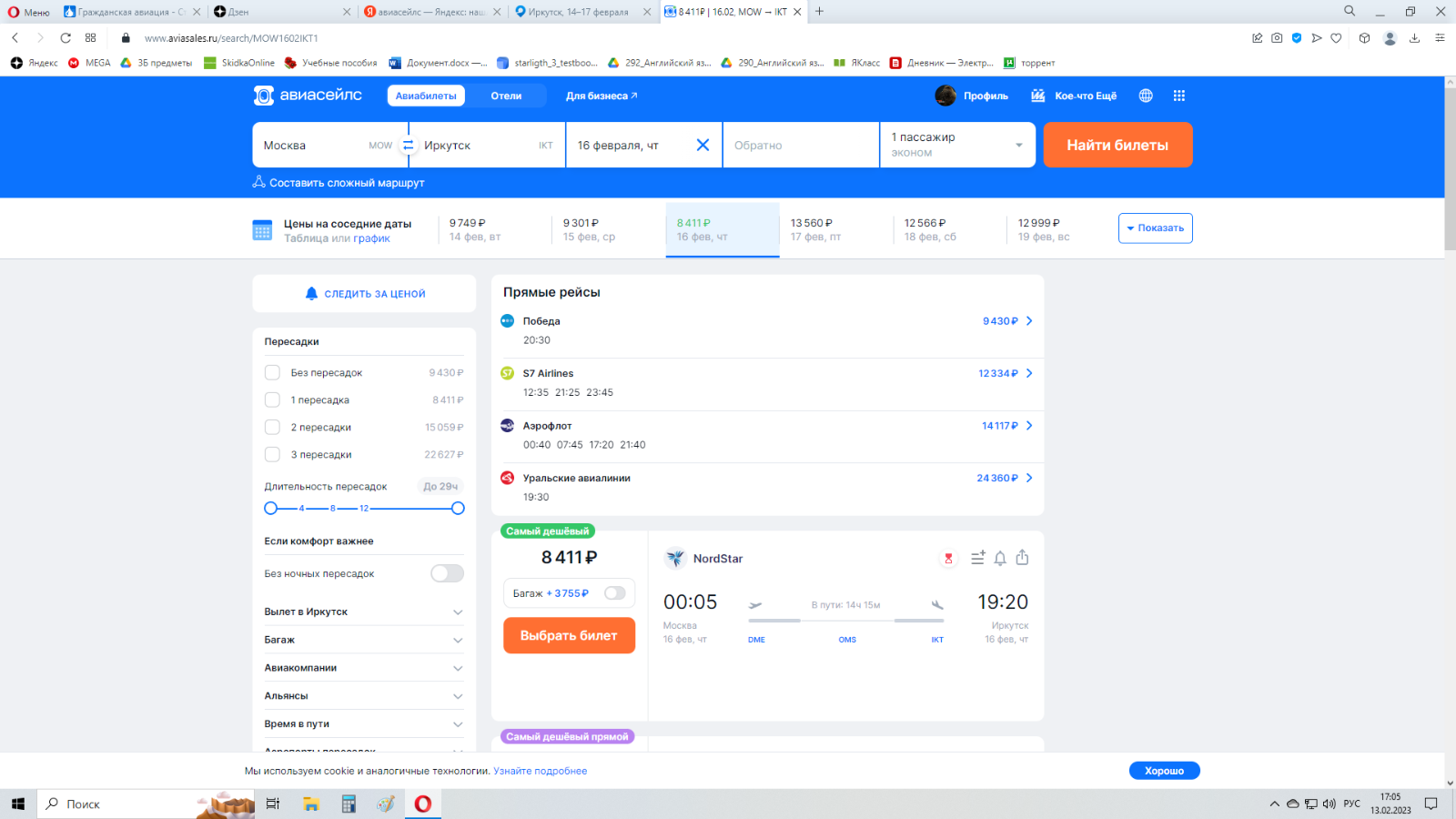Click the left handle of layover duration slider
This screenshot has height=819, width=1456.
tap(270, 508)
